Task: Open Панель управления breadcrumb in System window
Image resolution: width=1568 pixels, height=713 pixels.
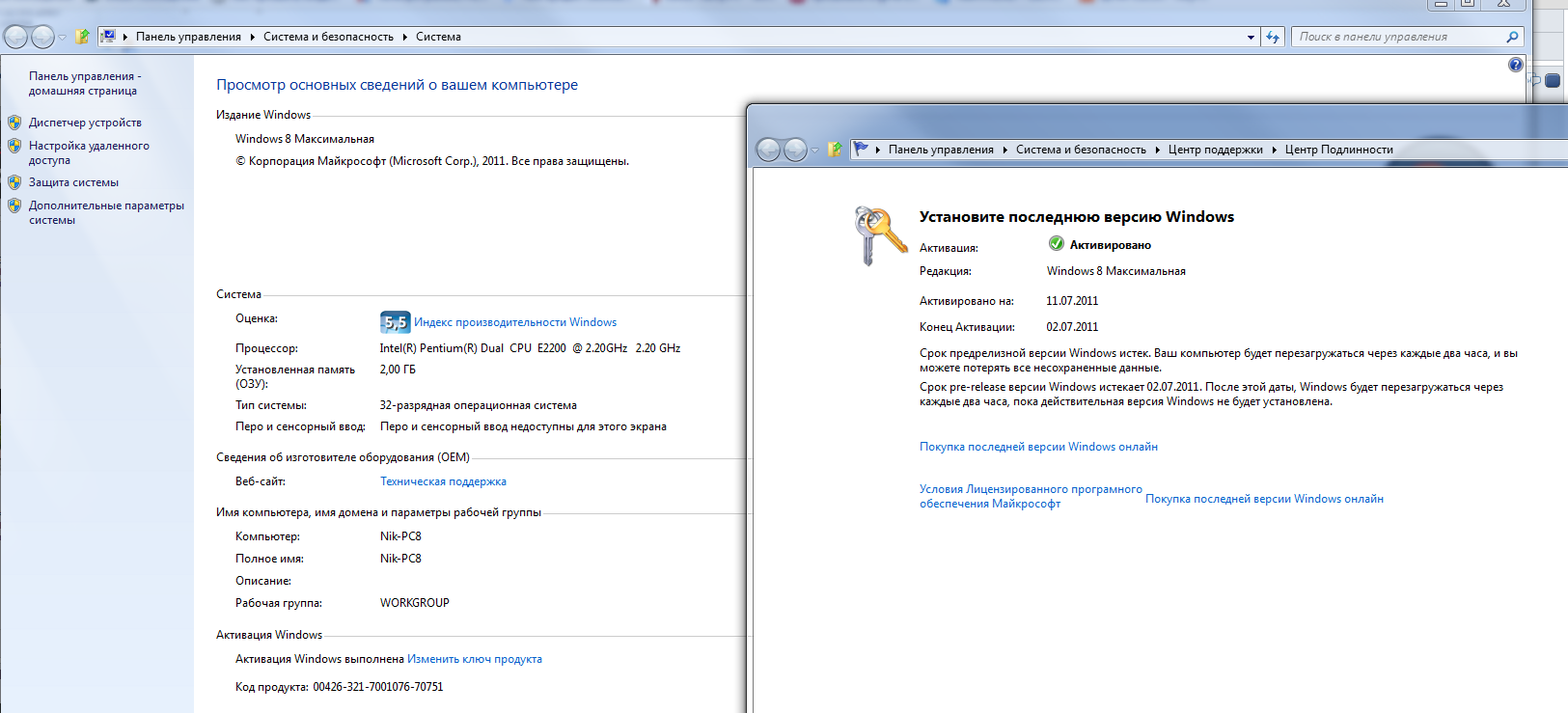Action: point(188,37)
